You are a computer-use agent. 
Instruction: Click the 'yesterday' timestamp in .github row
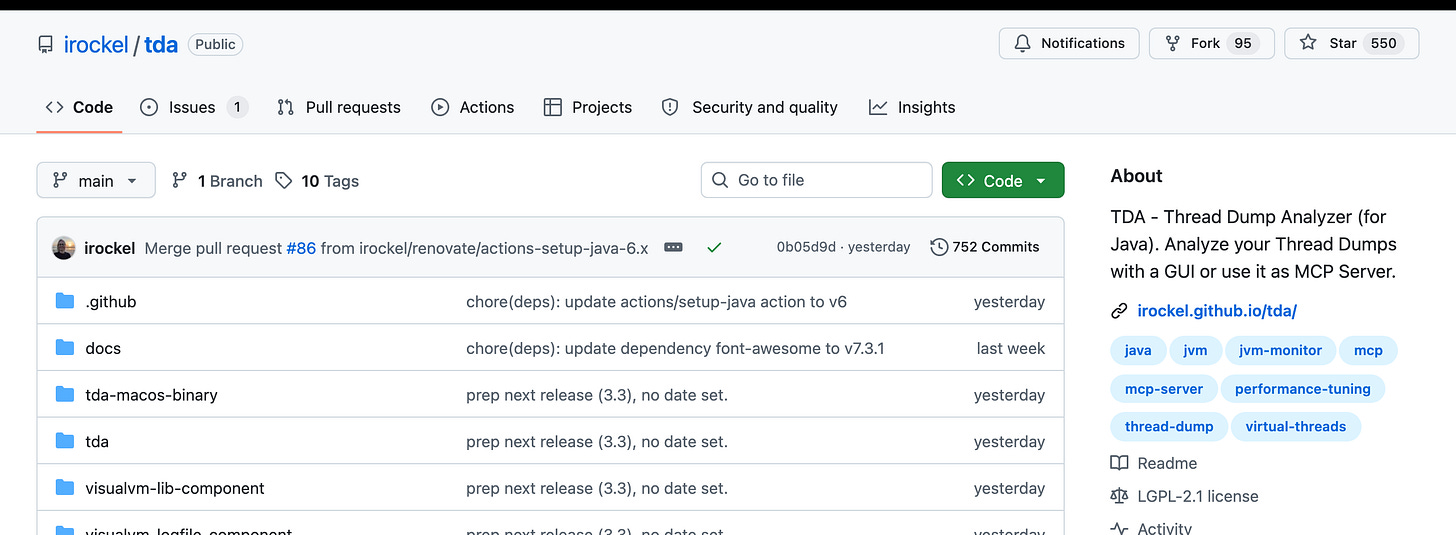click(x=1009, y=302)
